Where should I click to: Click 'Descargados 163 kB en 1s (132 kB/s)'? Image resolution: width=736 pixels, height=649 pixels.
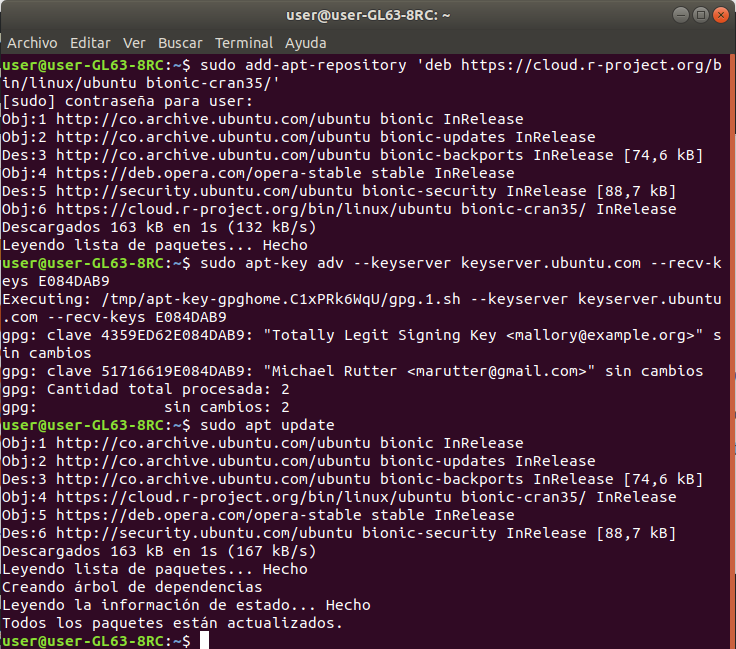pyautogui.click(x=159, y=227)
